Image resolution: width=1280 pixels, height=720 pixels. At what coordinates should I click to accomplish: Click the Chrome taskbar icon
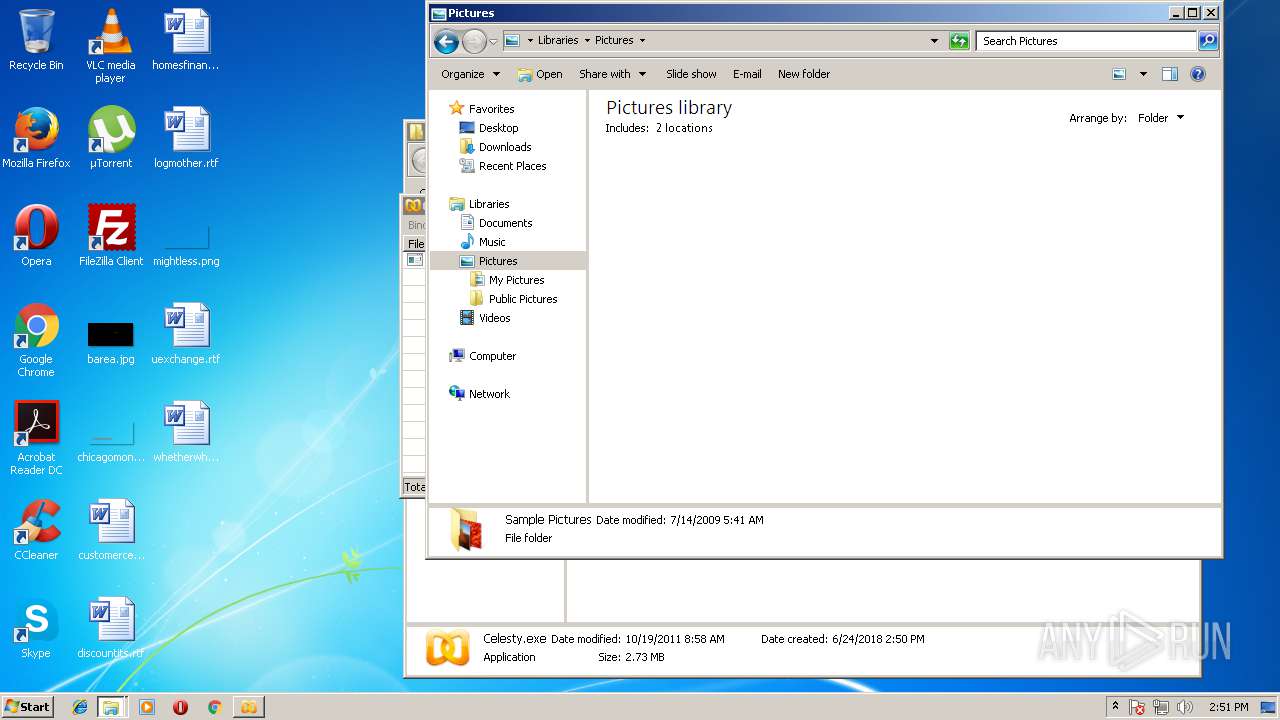[x=214, y=707]
